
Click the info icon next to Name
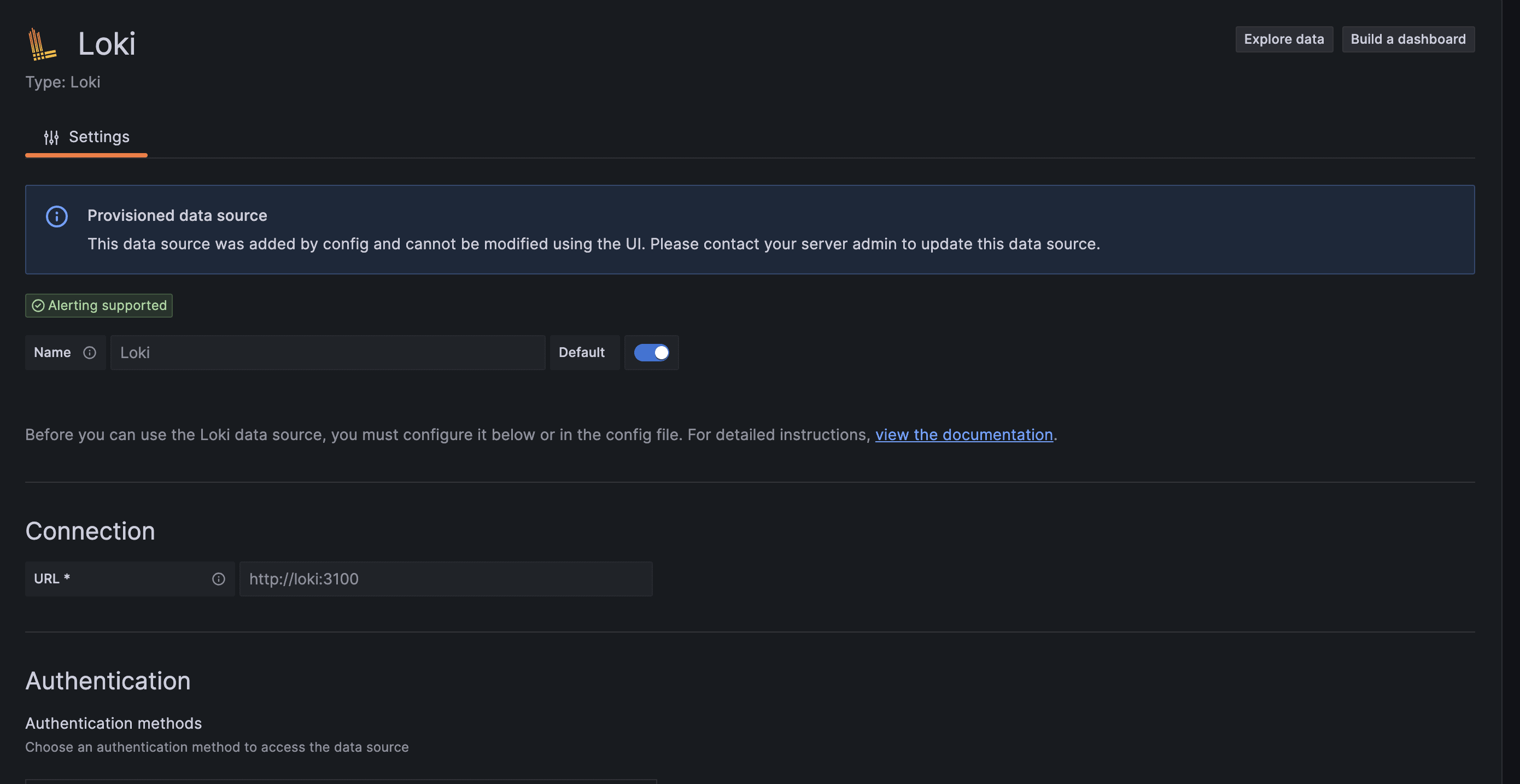tap(90, 353)
